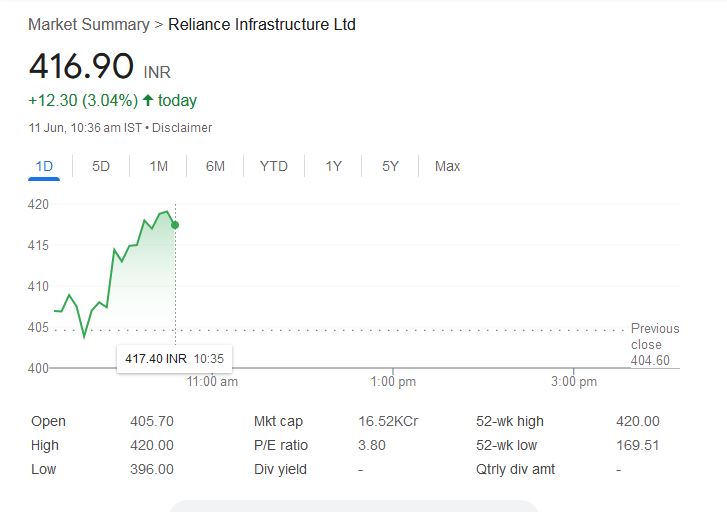Click the 11:00 am axis label
The image size is (727, 512).
pos(213,382)
